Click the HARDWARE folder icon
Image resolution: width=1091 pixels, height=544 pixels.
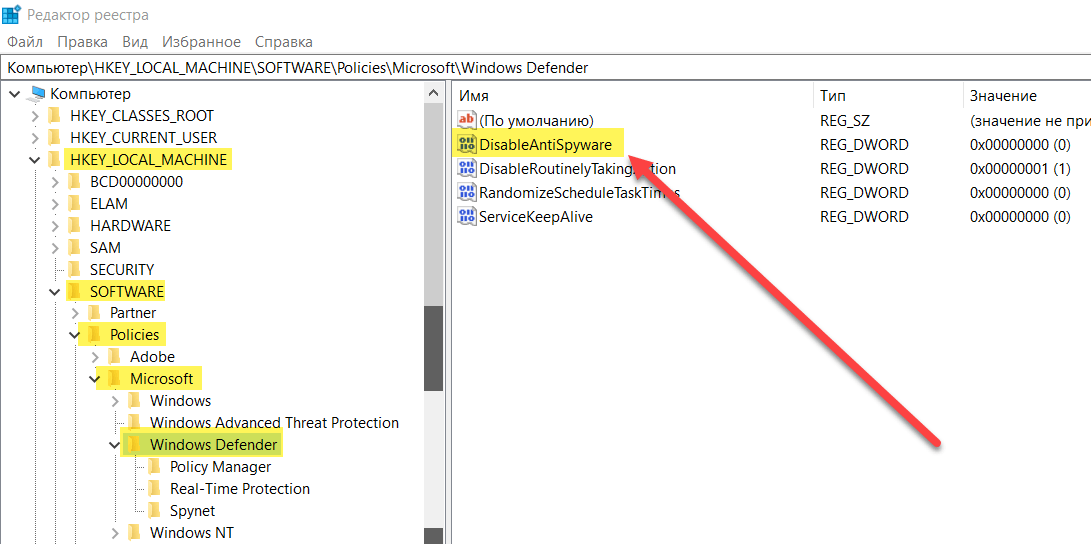74,226
